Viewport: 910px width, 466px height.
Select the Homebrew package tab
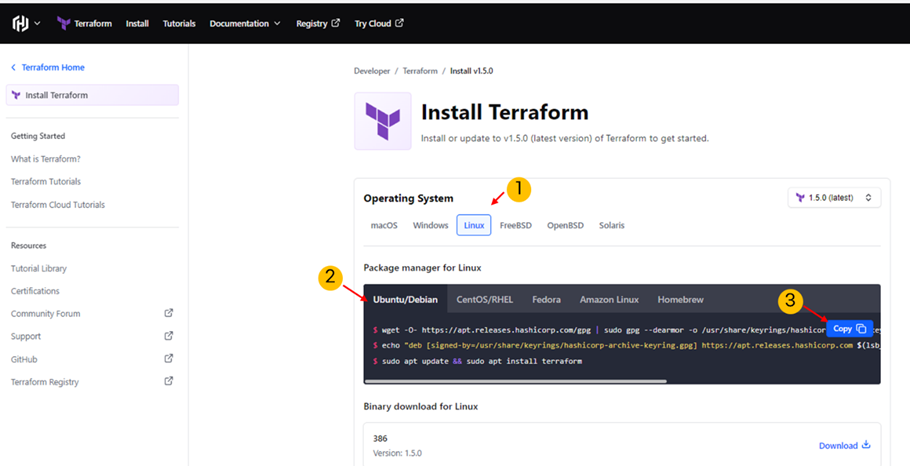tap(680, 299)
